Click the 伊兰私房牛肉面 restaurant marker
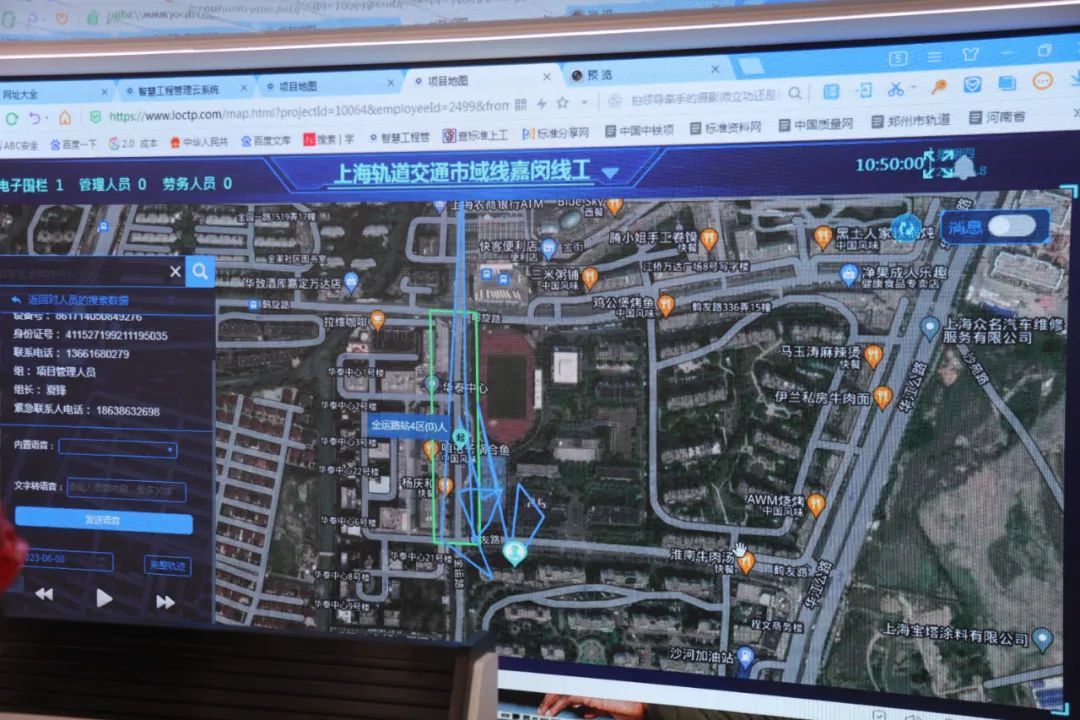The width and height of the screenshot is (1080, 720). 882,398
